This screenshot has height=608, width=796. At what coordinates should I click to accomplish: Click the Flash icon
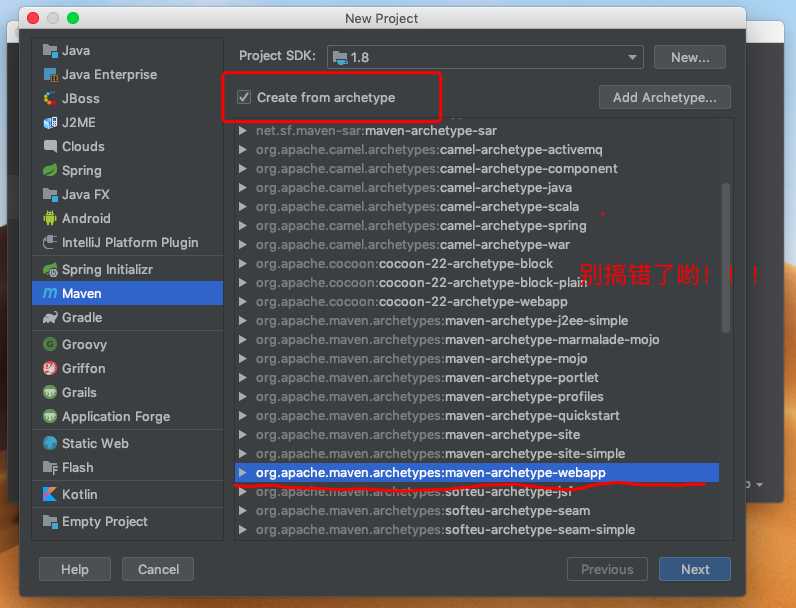(x=50, y=467)
